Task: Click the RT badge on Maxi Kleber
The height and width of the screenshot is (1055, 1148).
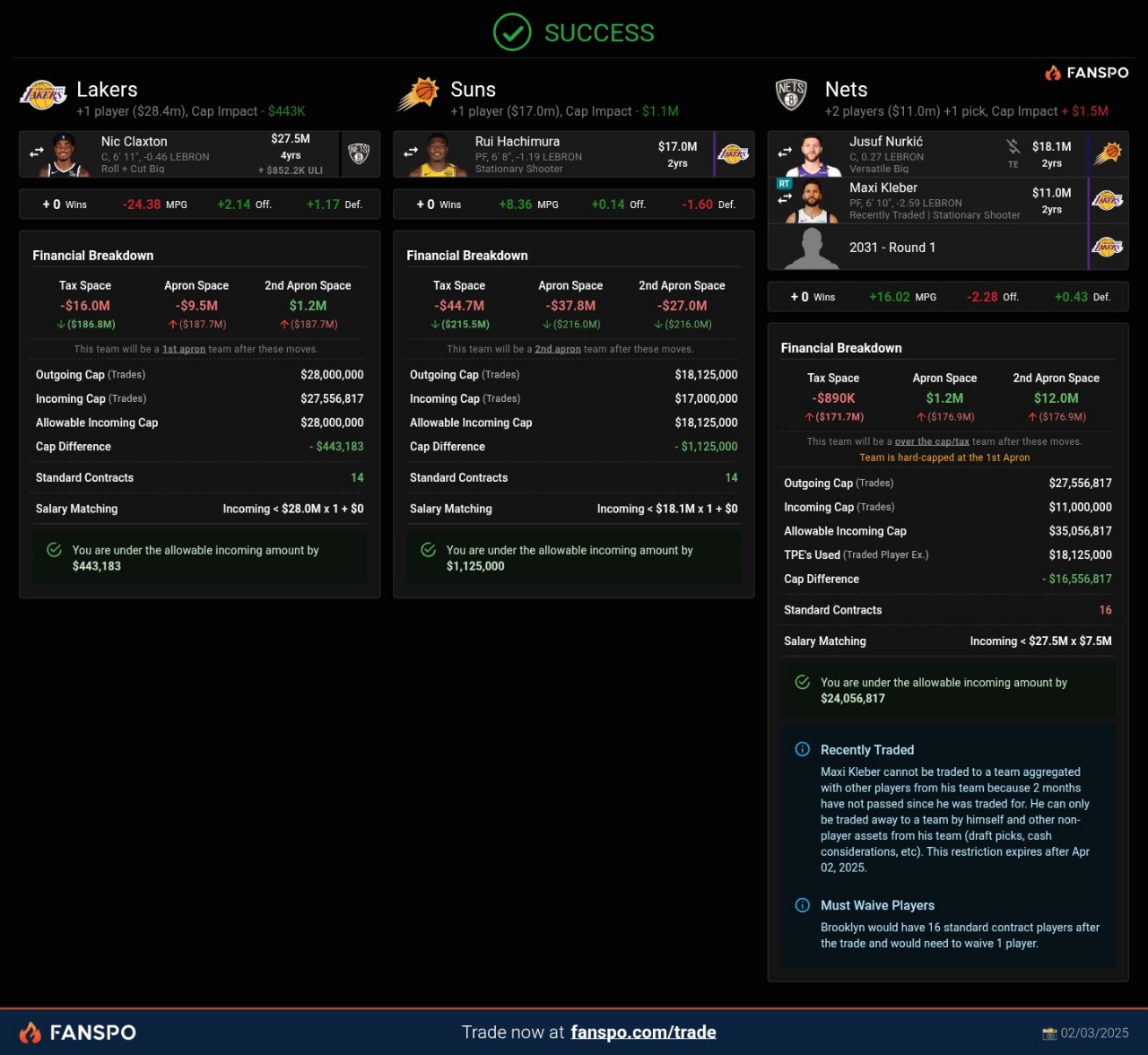Action: (x=784, y=183)
